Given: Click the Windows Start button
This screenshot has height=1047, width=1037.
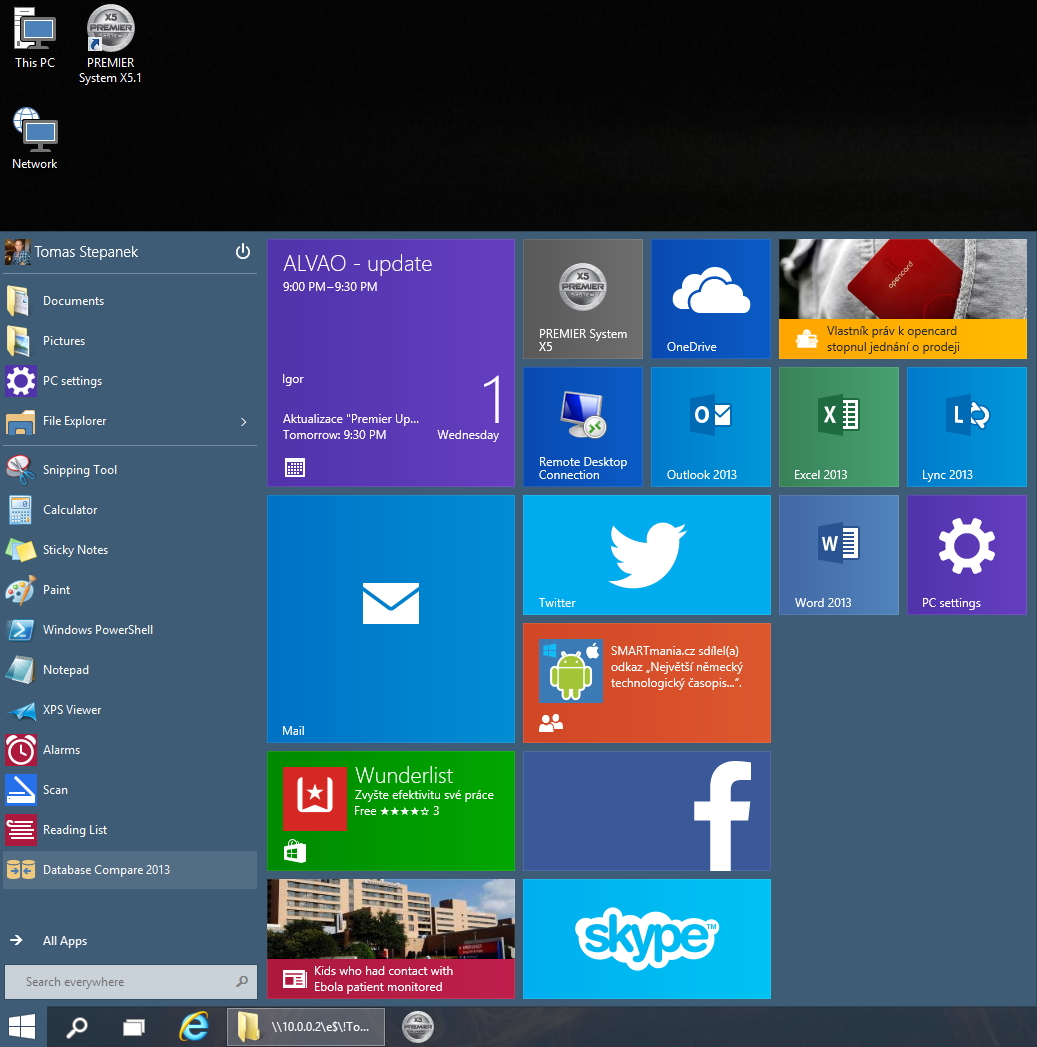Looking at the screenshot, I should click(x=23, y=1027).
